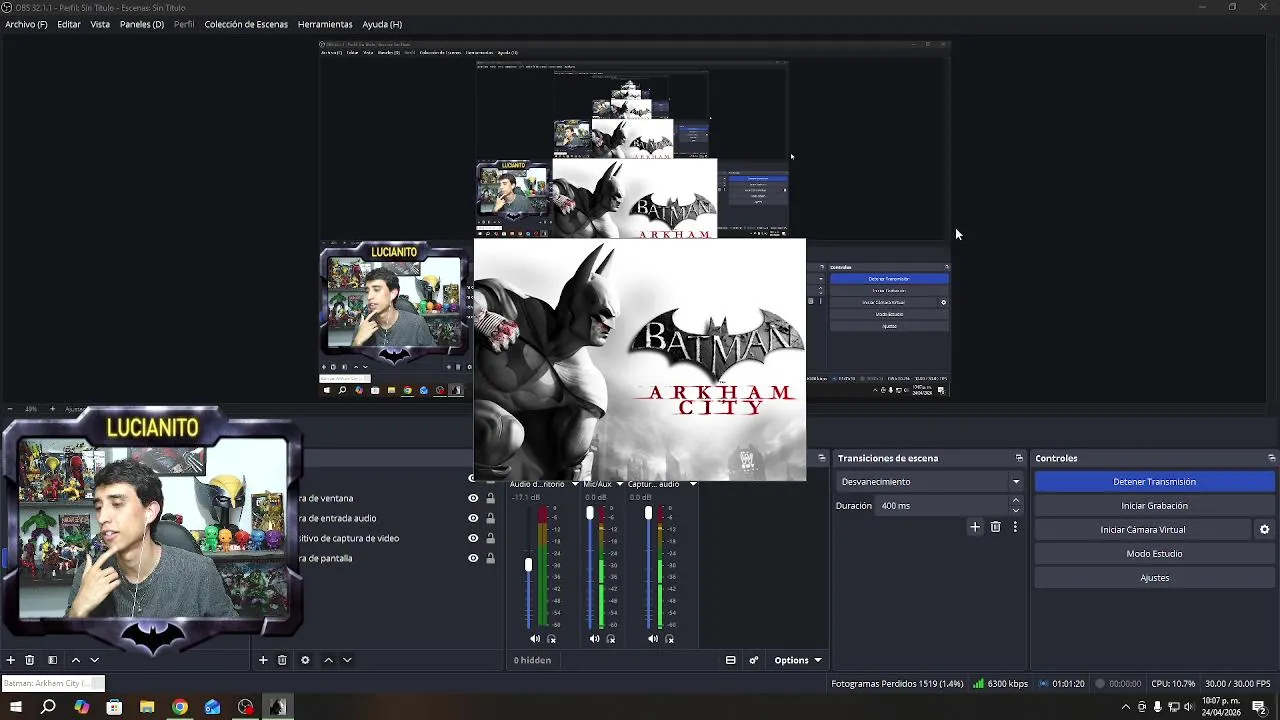
Task: Configure virtual camera gear icon
Action: click(x=1264, y=530)
